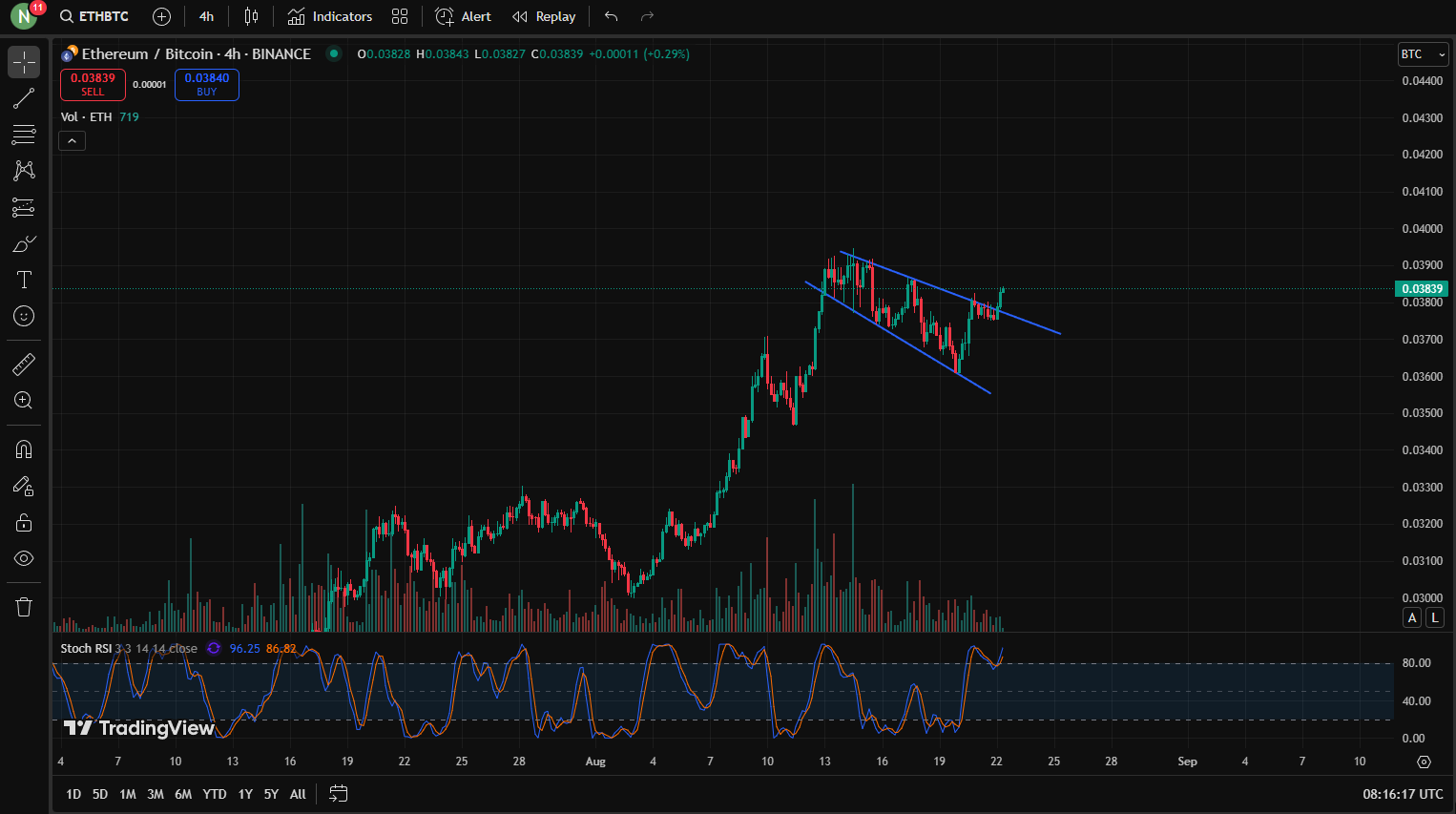This screenshot has width=1456, height=814.
Task: Show All data range
Action: (298, 794)
